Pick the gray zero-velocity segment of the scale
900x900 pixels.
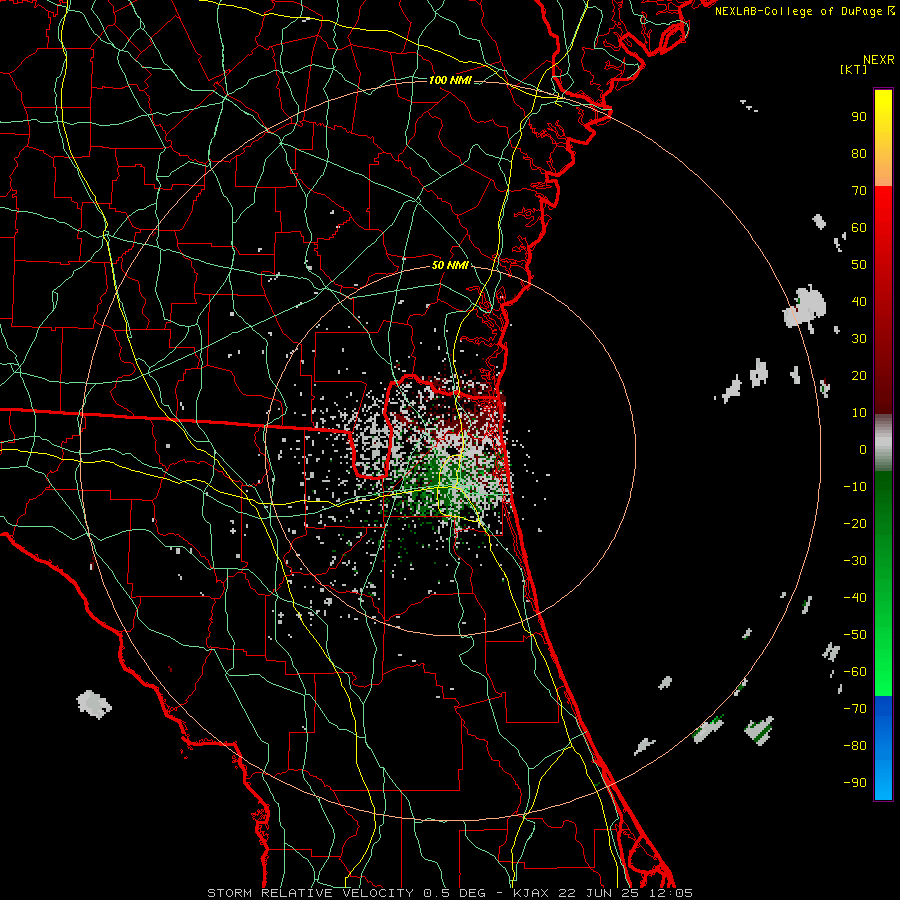click(x=883, y=443)
